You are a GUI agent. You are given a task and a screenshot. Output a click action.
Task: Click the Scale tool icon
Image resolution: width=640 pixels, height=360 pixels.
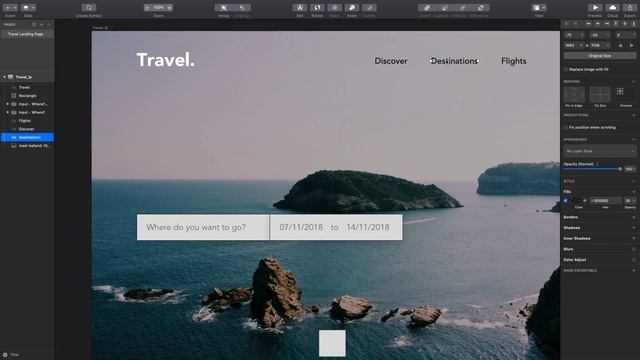tap(352, 8)
